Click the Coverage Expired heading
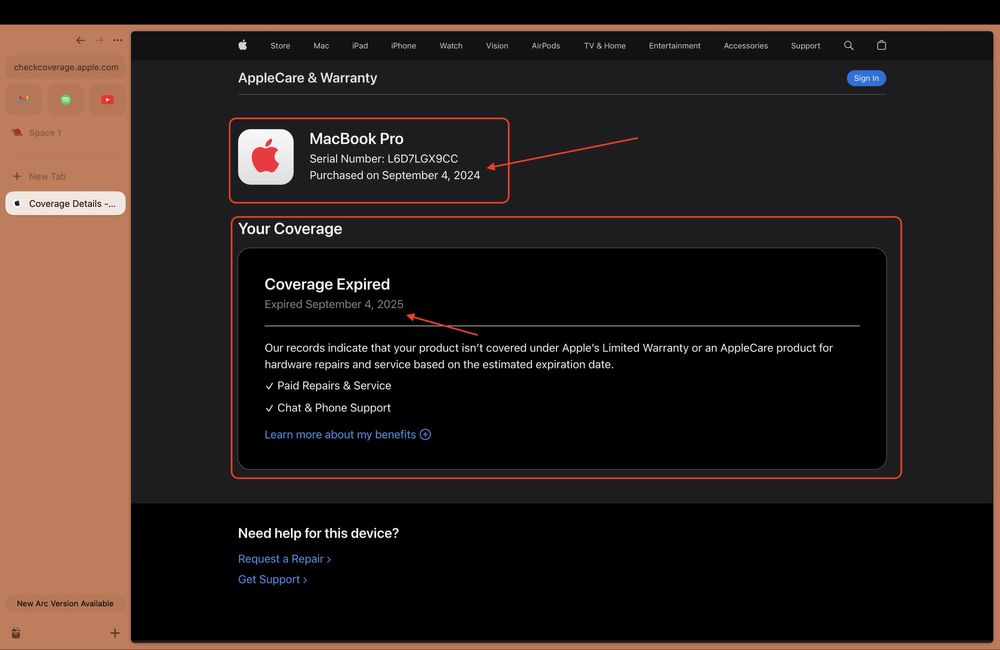The image size is (1000, 650). pyautogui.click(x=327, y=284)
